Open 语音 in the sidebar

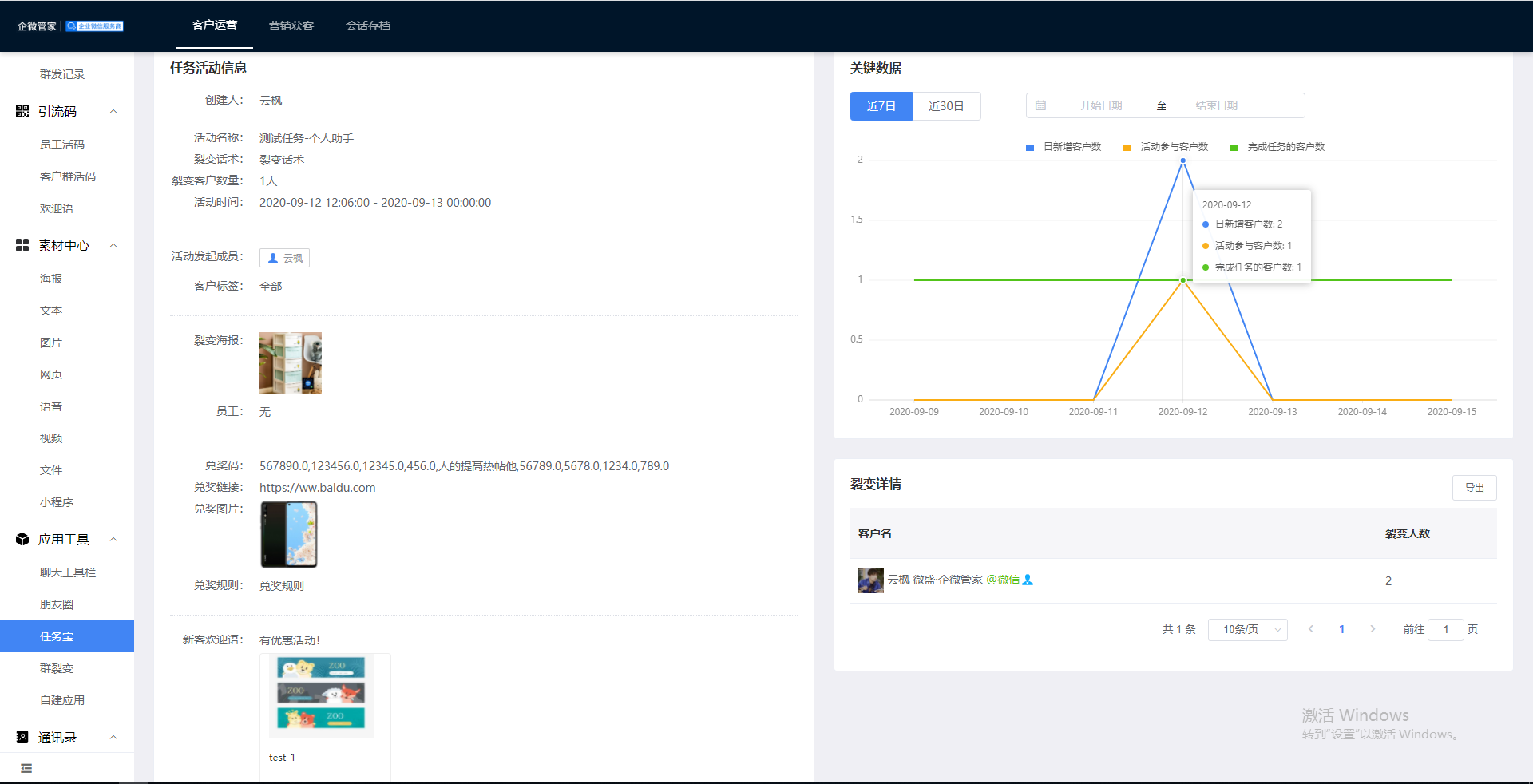click(x=51, y=406)
